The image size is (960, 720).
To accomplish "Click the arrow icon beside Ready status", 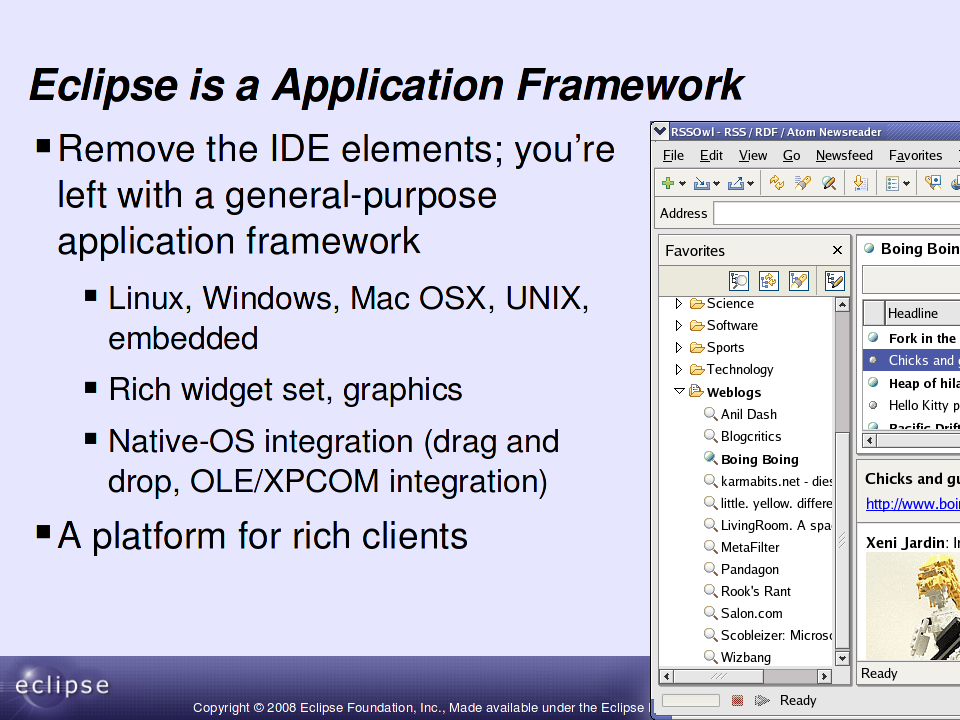I will click(762, 700).
